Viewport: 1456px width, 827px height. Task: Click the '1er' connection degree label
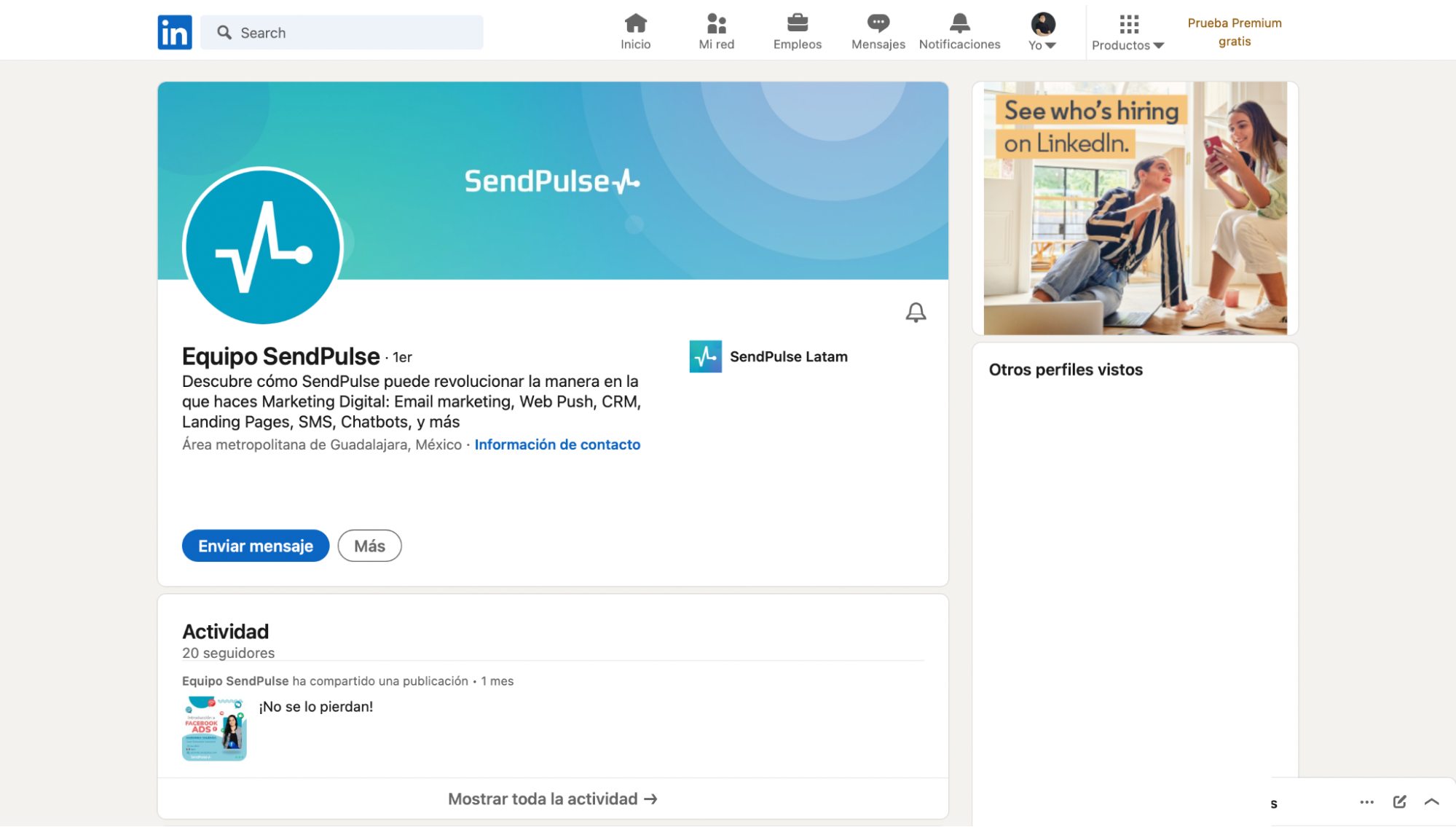tap(403, 357)
